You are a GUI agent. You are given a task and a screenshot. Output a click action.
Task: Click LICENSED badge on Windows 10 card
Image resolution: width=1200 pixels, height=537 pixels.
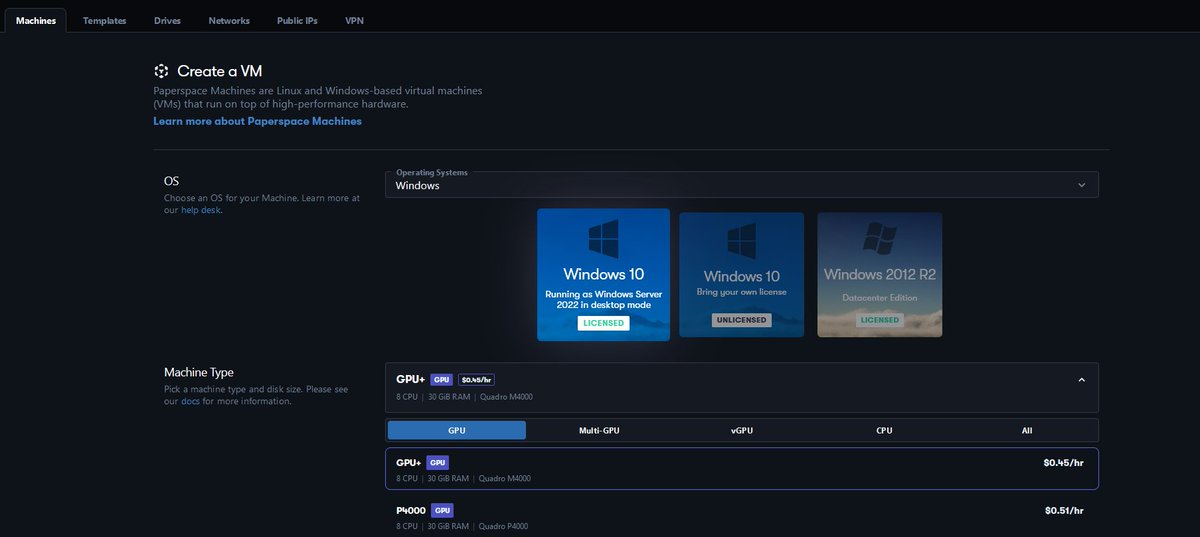[x=603, y=323]
